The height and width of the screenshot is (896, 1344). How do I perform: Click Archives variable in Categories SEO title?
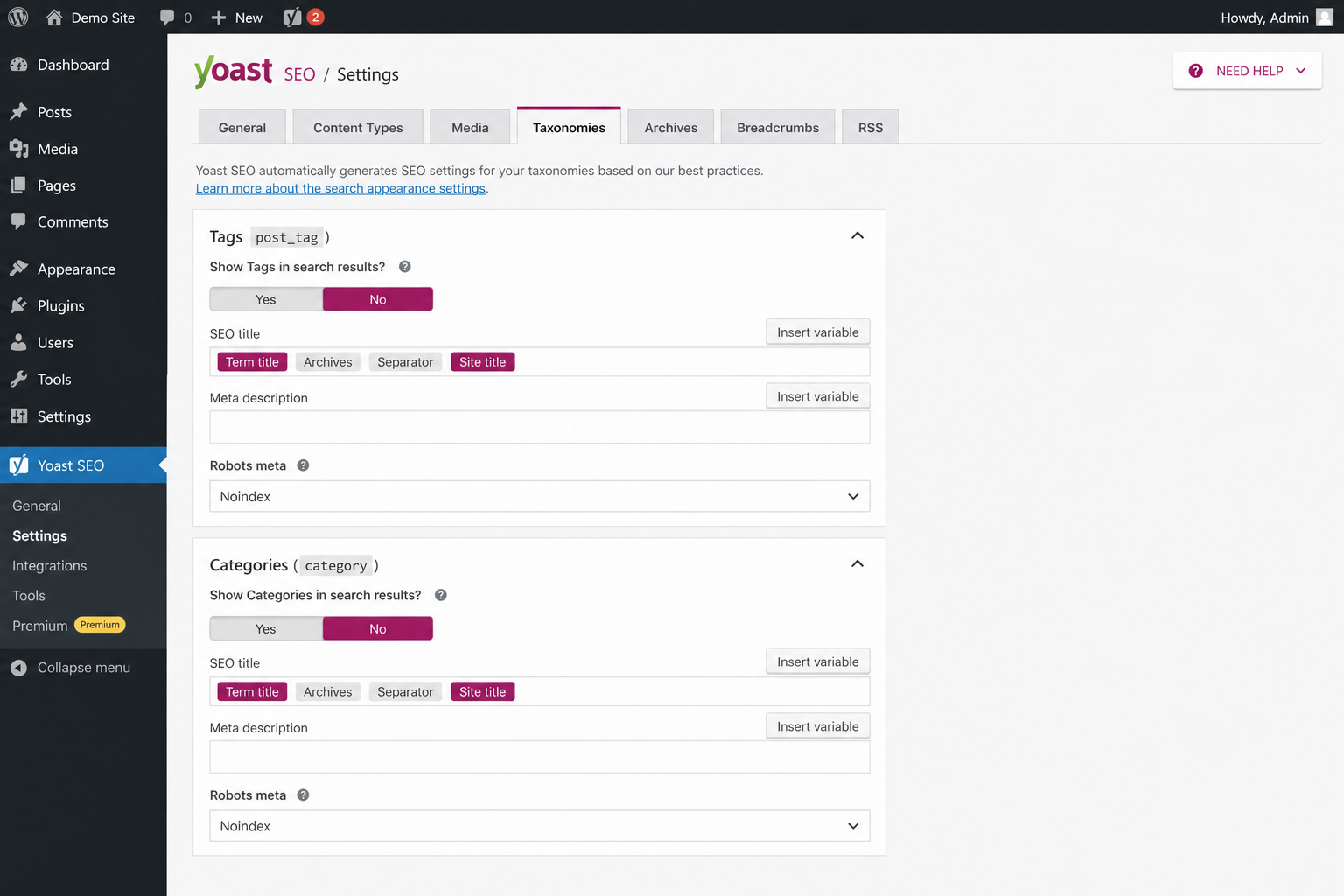pyautogui.click(x=328, y=691)
